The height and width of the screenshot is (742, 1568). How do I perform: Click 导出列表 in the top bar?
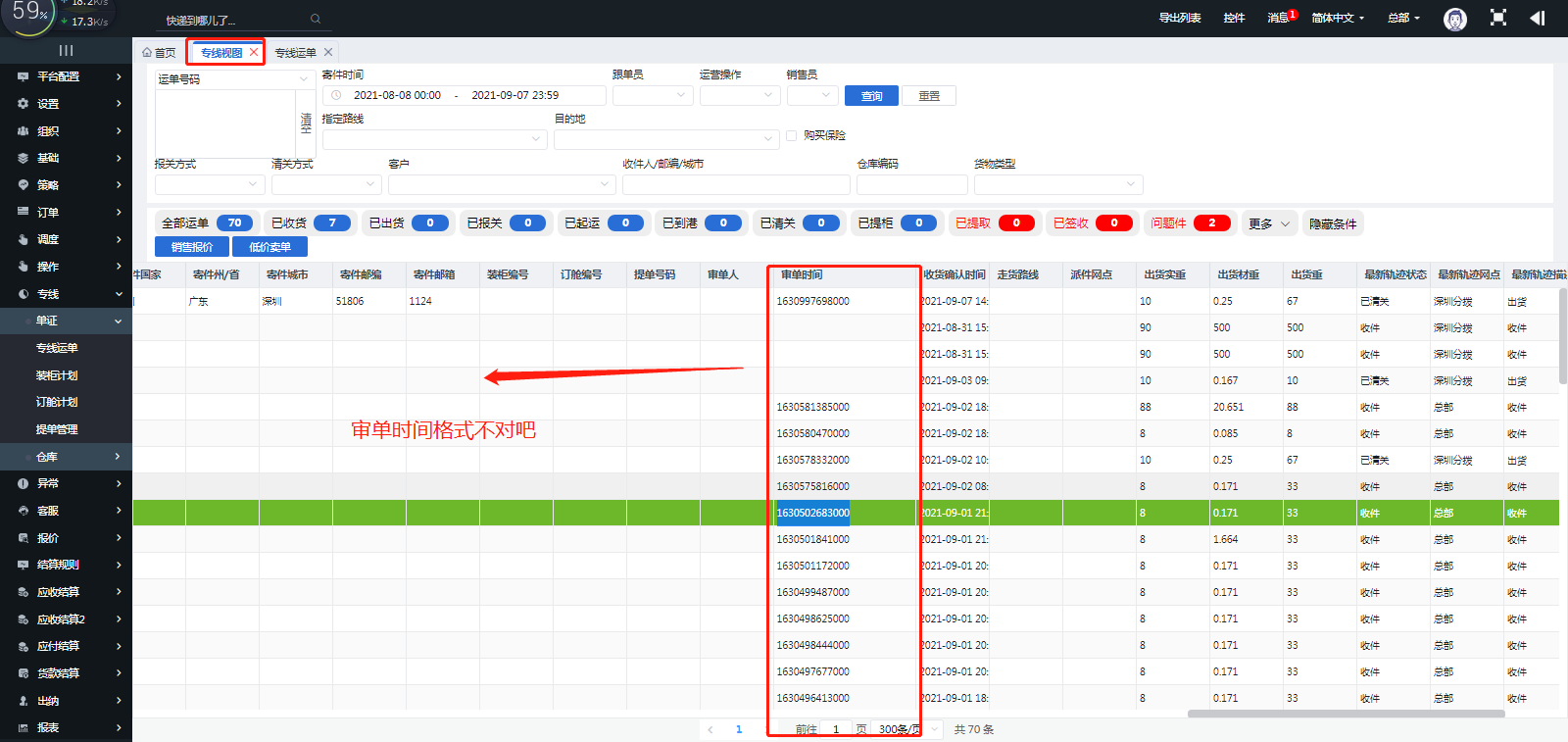(x=1180, y=18)
